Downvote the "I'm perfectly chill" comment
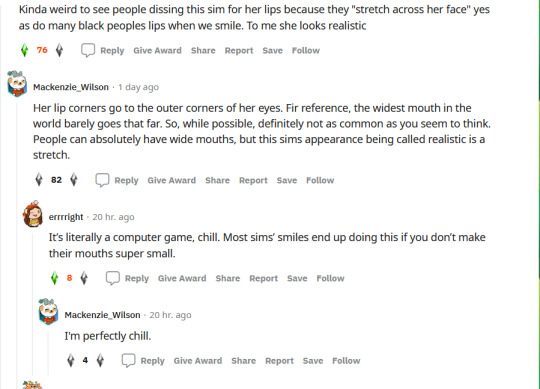 [100, 360]
